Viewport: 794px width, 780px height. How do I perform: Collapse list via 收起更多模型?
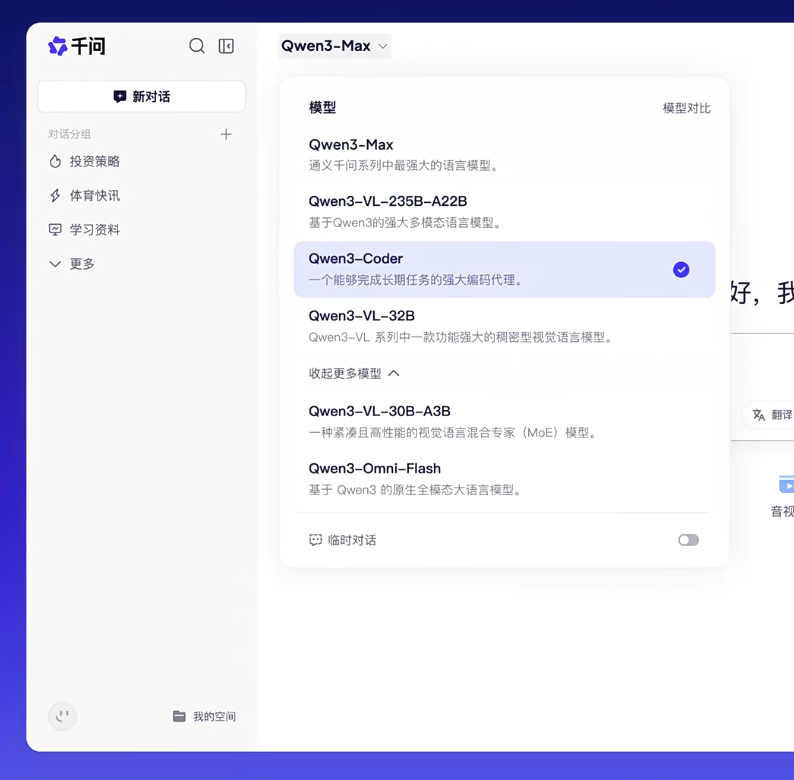pos(354,374)
